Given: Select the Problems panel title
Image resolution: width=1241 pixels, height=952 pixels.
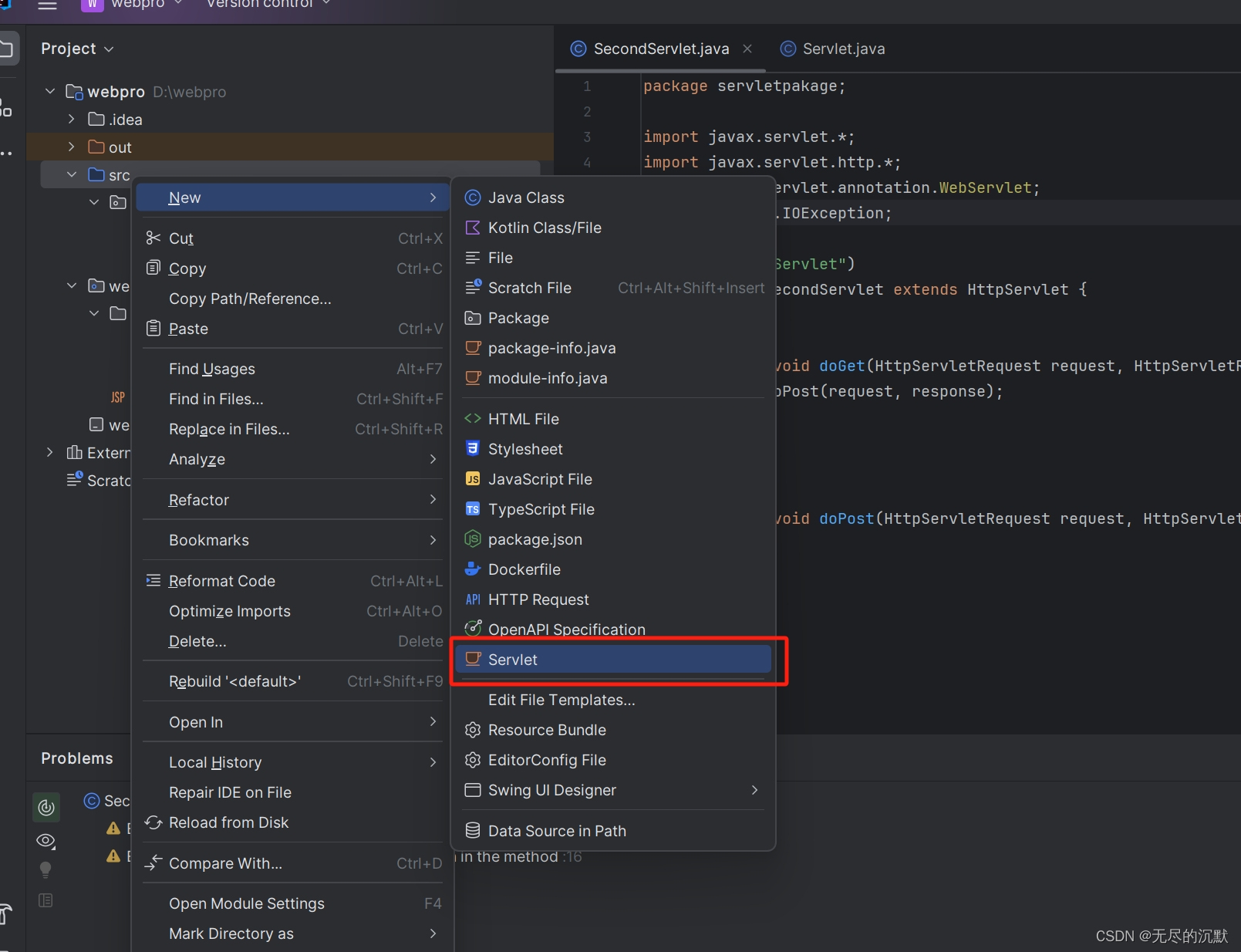Looking at the screenshot, I should (76, 758).
